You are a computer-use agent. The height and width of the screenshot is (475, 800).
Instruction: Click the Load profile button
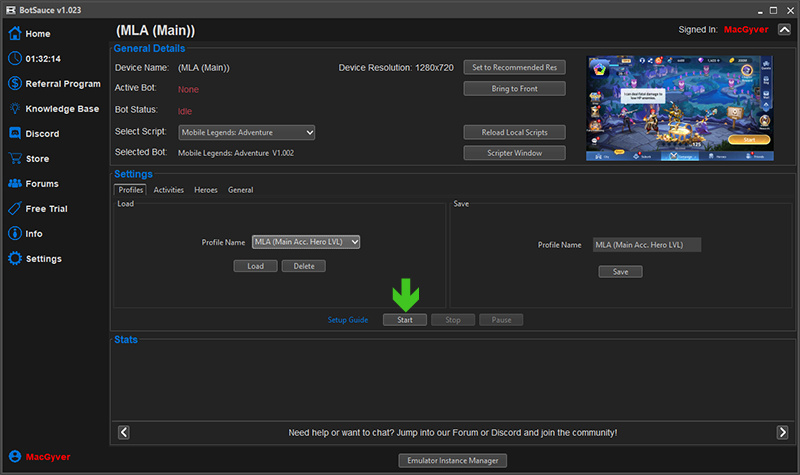coord(256,266)
